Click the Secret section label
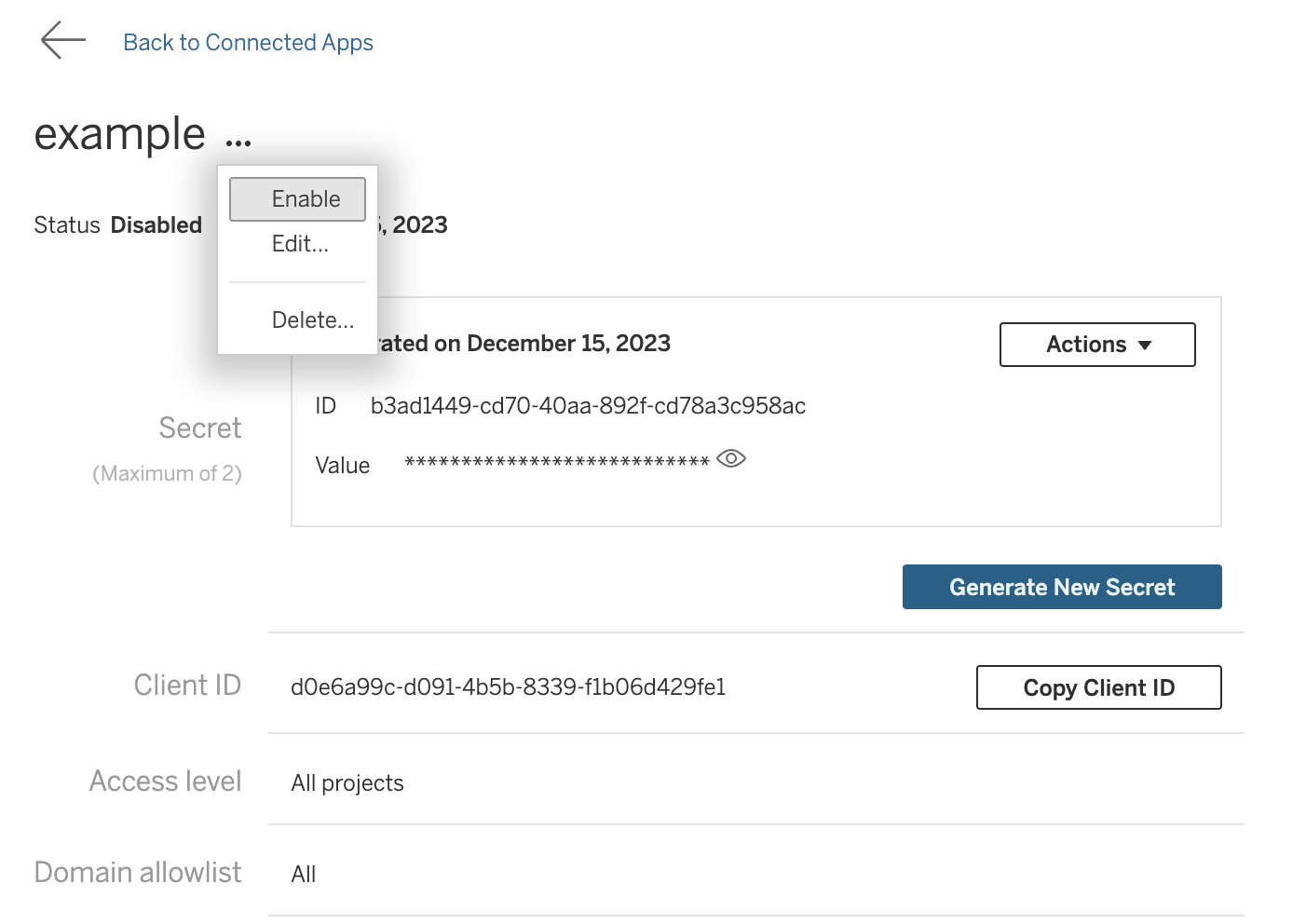The width and height of the screenshot is (1306, 924). tap(199, 428)
